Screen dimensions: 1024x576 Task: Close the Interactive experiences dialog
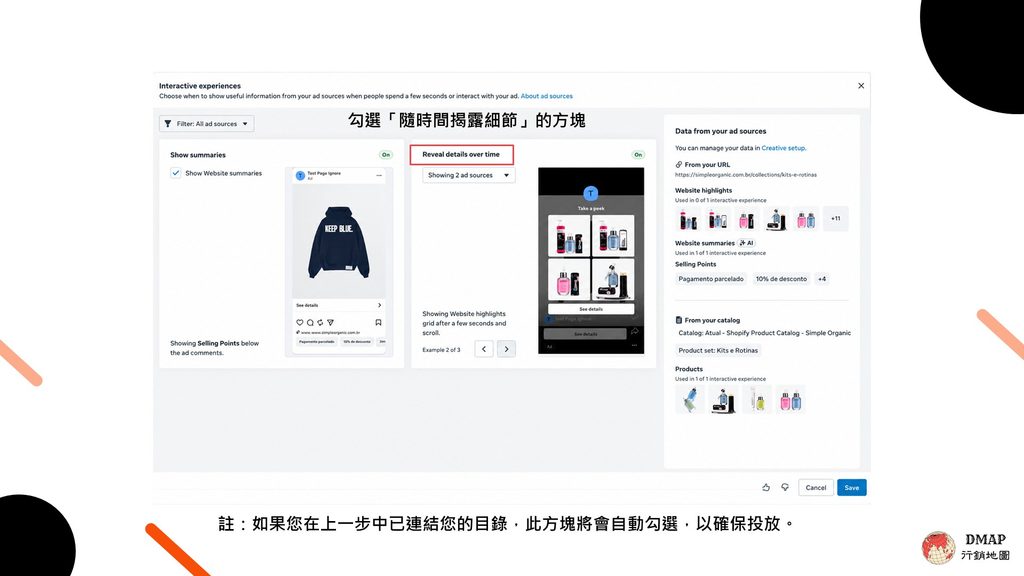[x=861, y=86]
